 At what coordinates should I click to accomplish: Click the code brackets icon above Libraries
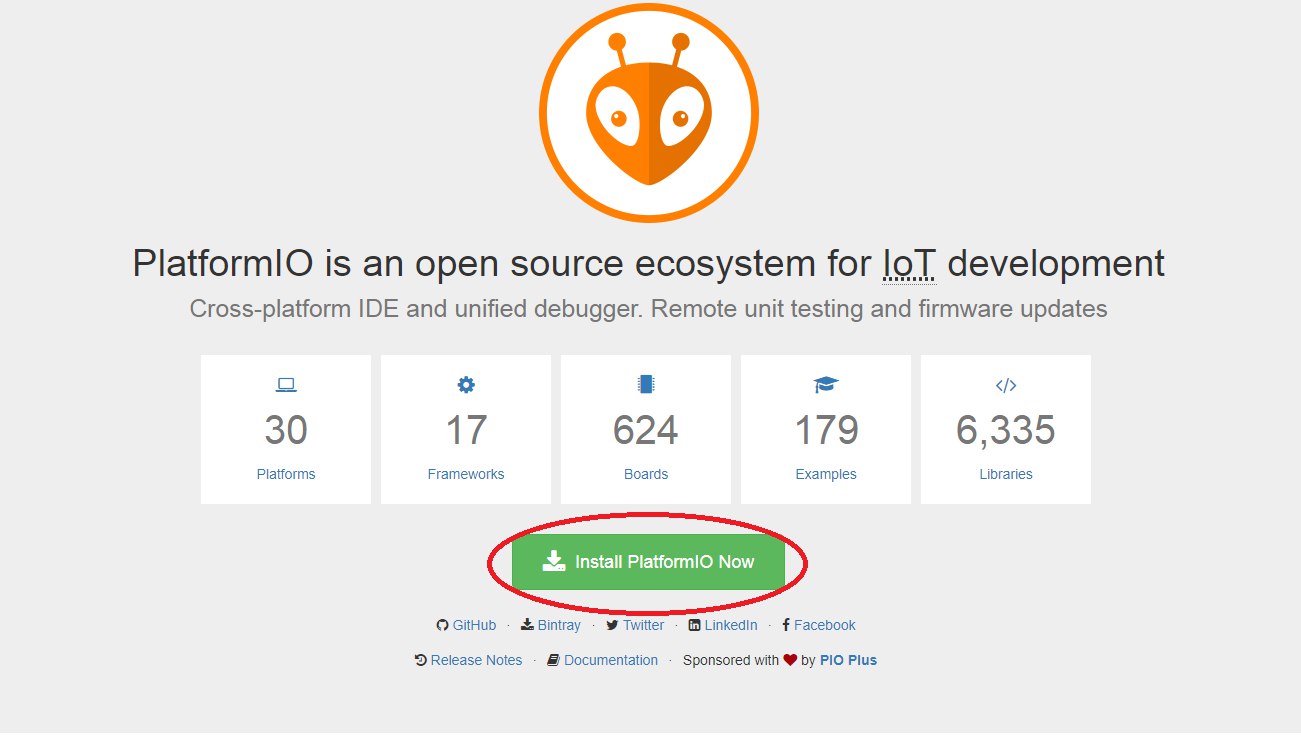pos(1006,385)
